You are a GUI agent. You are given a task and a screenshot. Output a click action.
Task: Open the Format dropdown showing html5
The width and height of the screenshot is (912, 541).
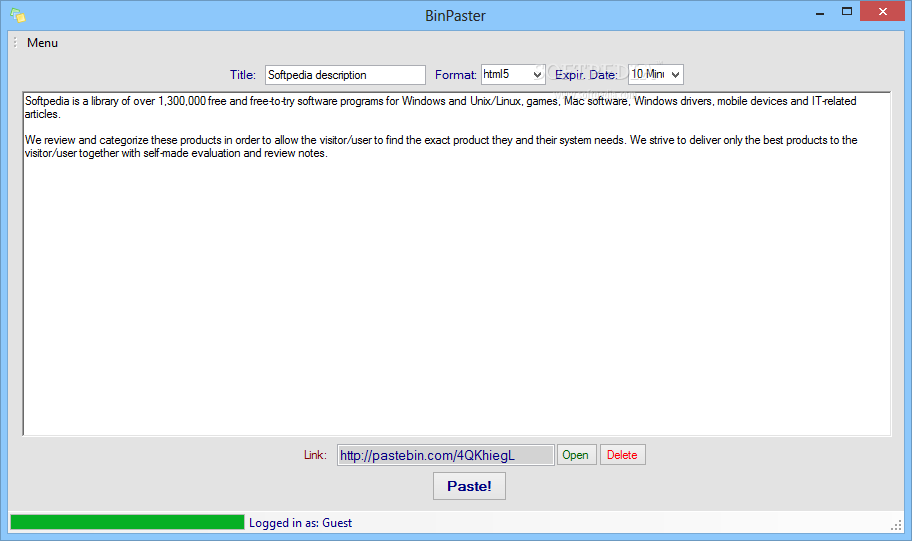pos(513,74)
